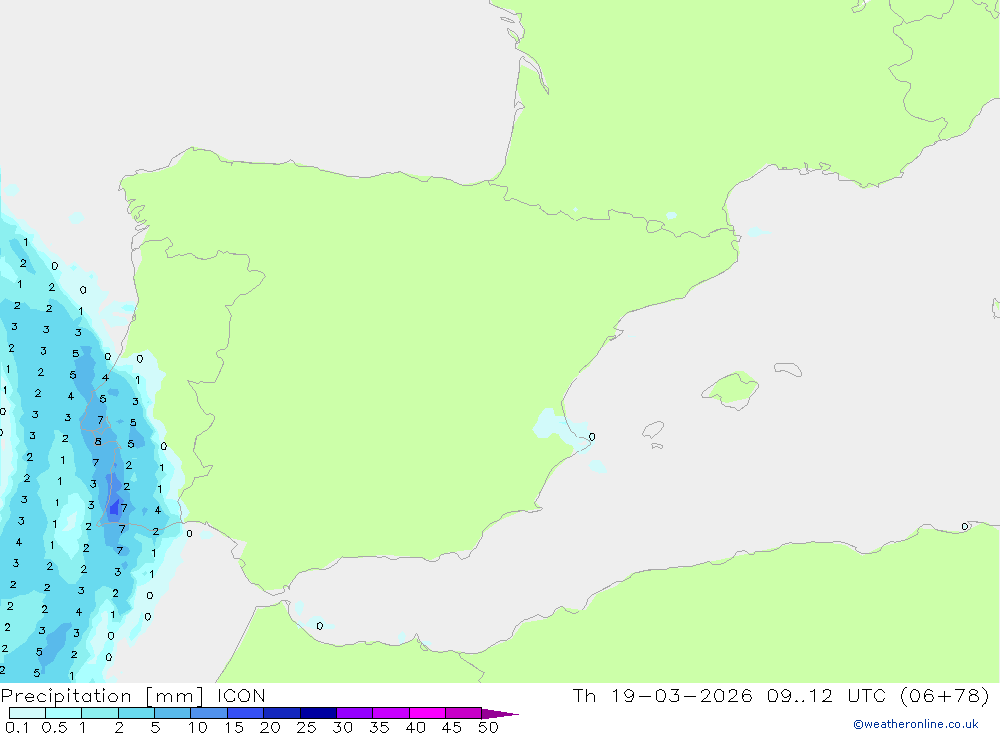
Task: Click the 35–40 mm violet legend swatch
Action: [391, 713]
